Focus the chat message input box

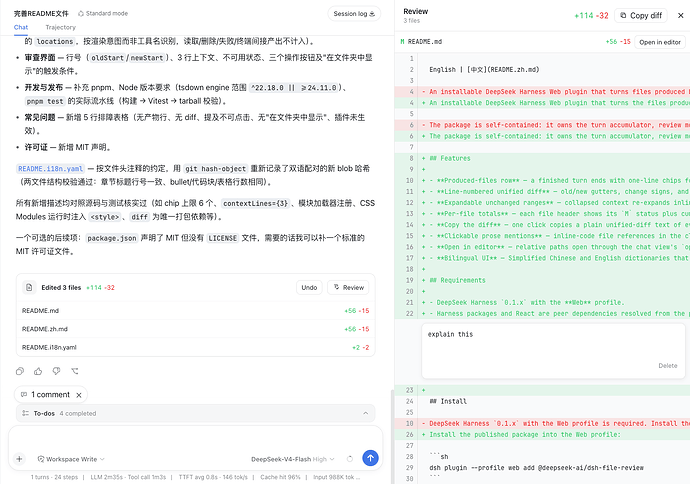(195, 438)
